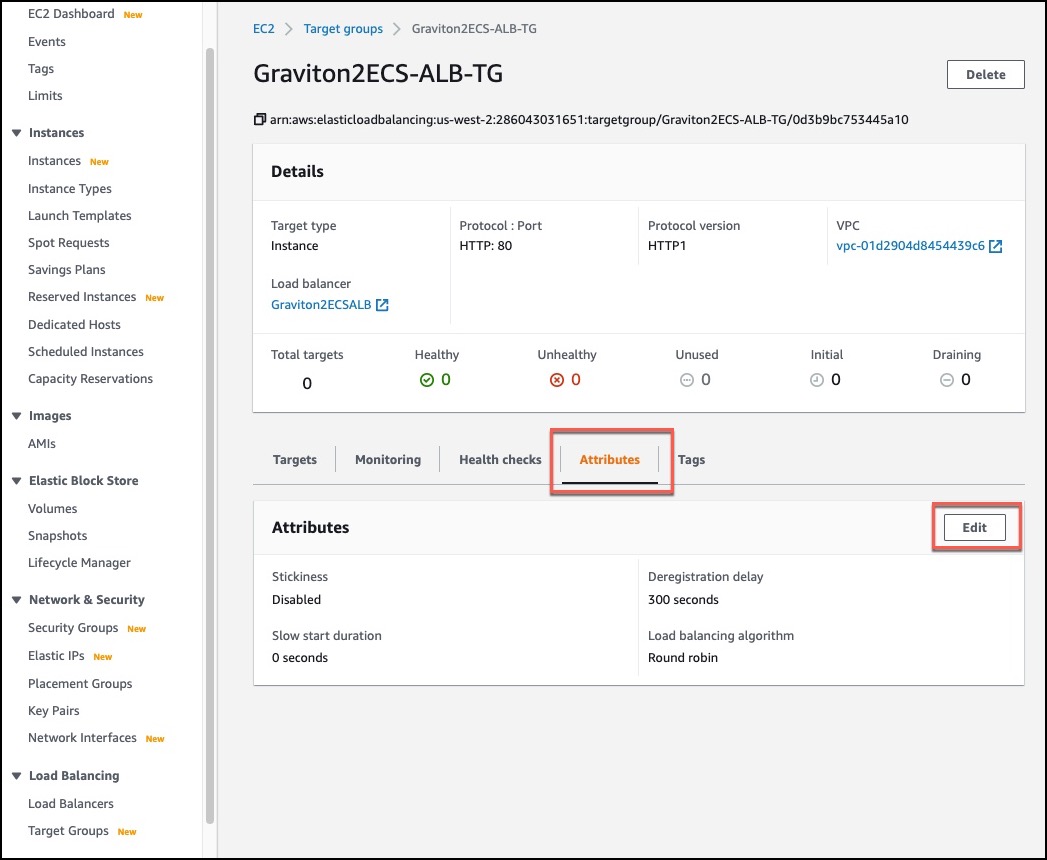
Task: Open Scheduled Instances in sidebar
Action: (85, 352)
